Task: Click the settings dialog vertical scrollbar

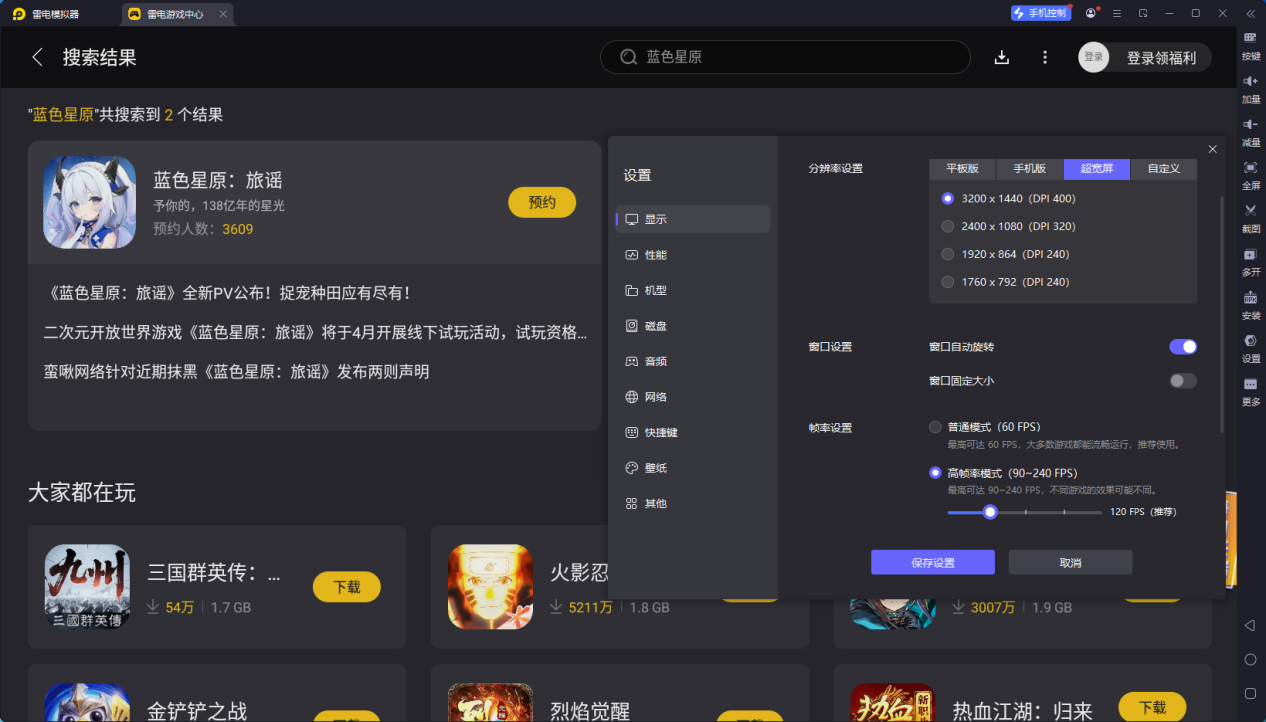Action: [x=1221, y=315]
